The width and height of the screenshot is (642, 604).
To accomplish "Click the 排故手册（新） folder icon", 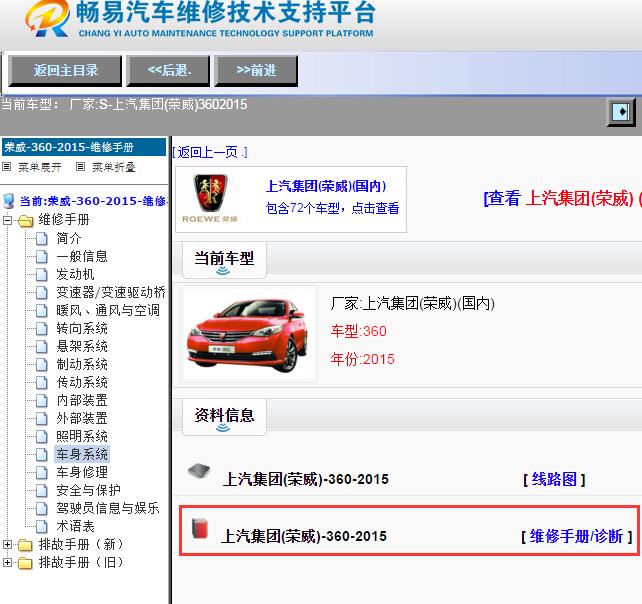I will 25,545.
